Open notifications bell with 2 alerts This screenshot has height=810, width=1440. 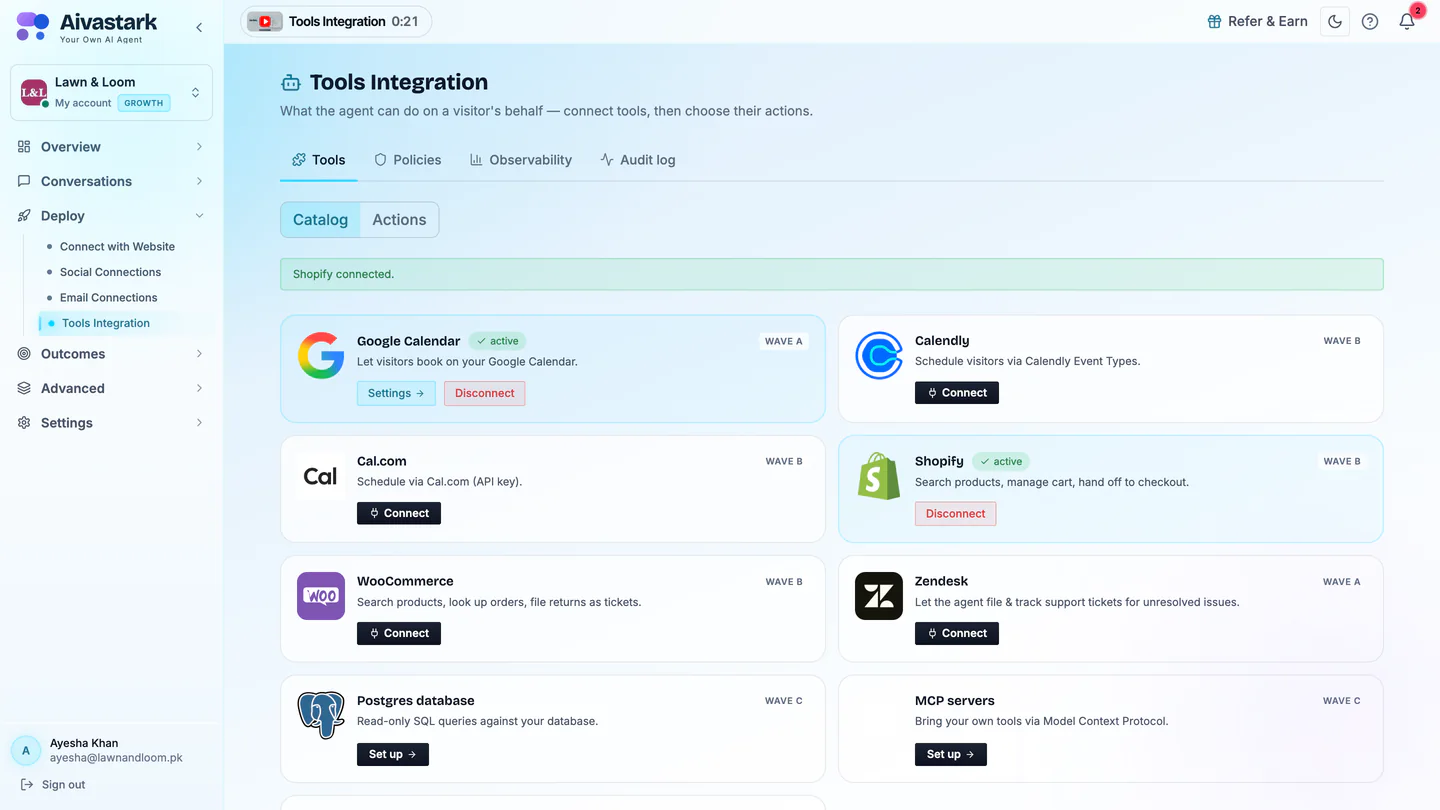point(1407,21)
